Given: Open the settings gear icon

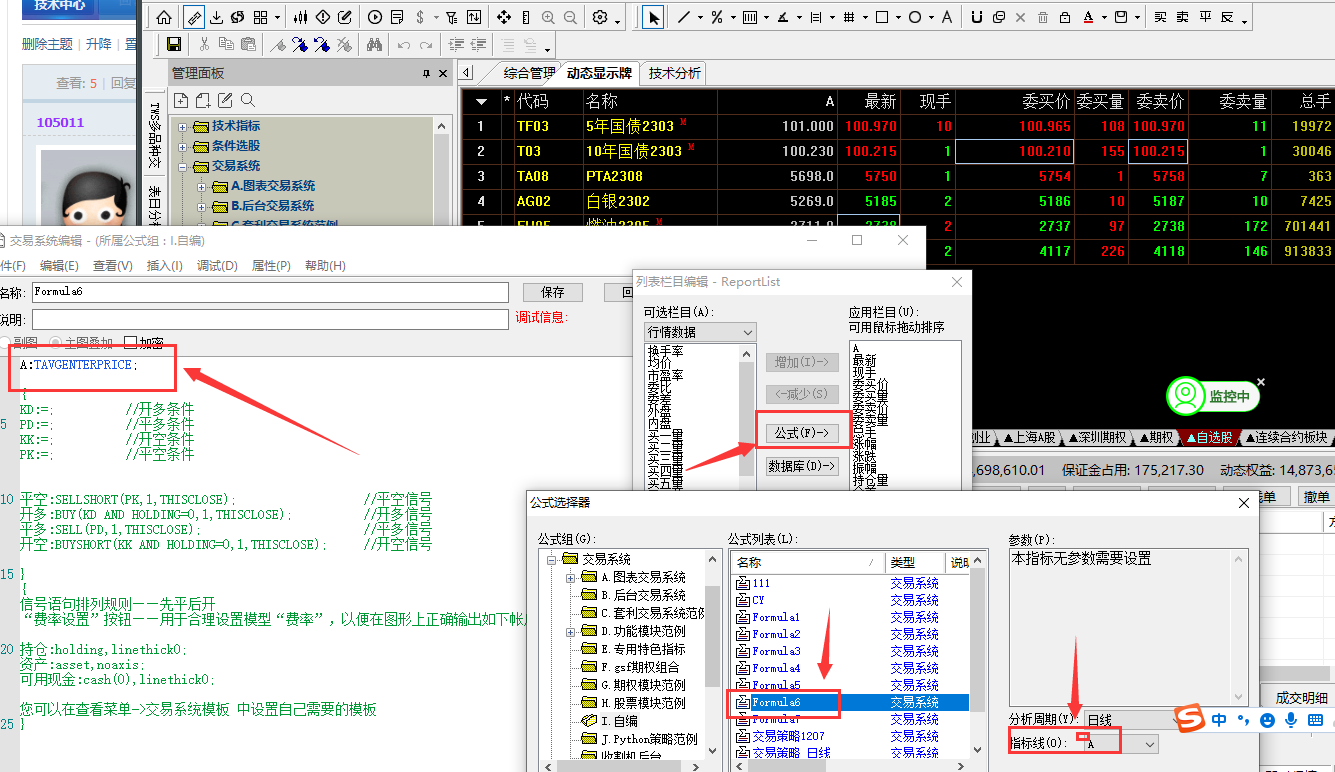Looking at the screenshot, I should pos(600,18).
